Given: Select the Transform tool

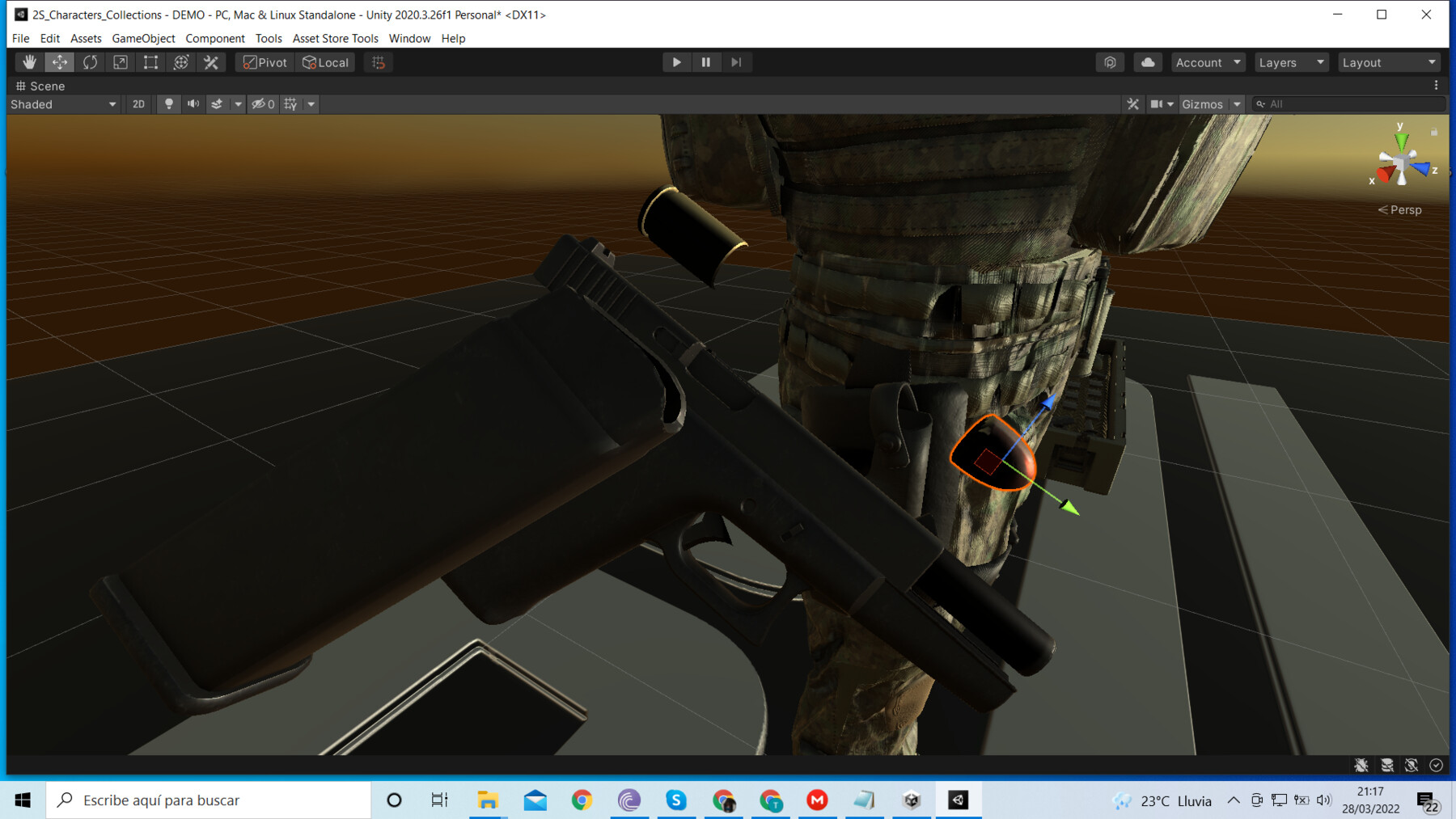Looking at the screenshot, I should (181, 62).
